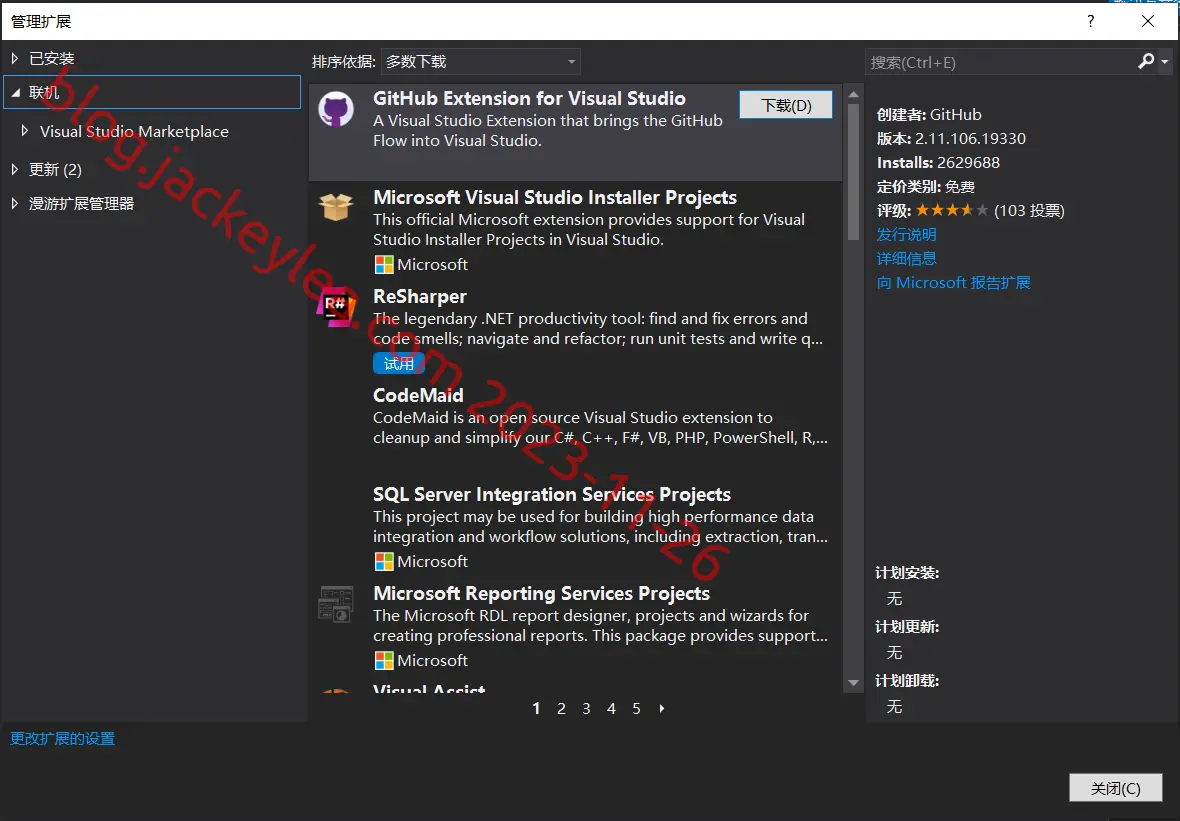Click the extension list vertical scrollbar

click(x=853, y=390)
